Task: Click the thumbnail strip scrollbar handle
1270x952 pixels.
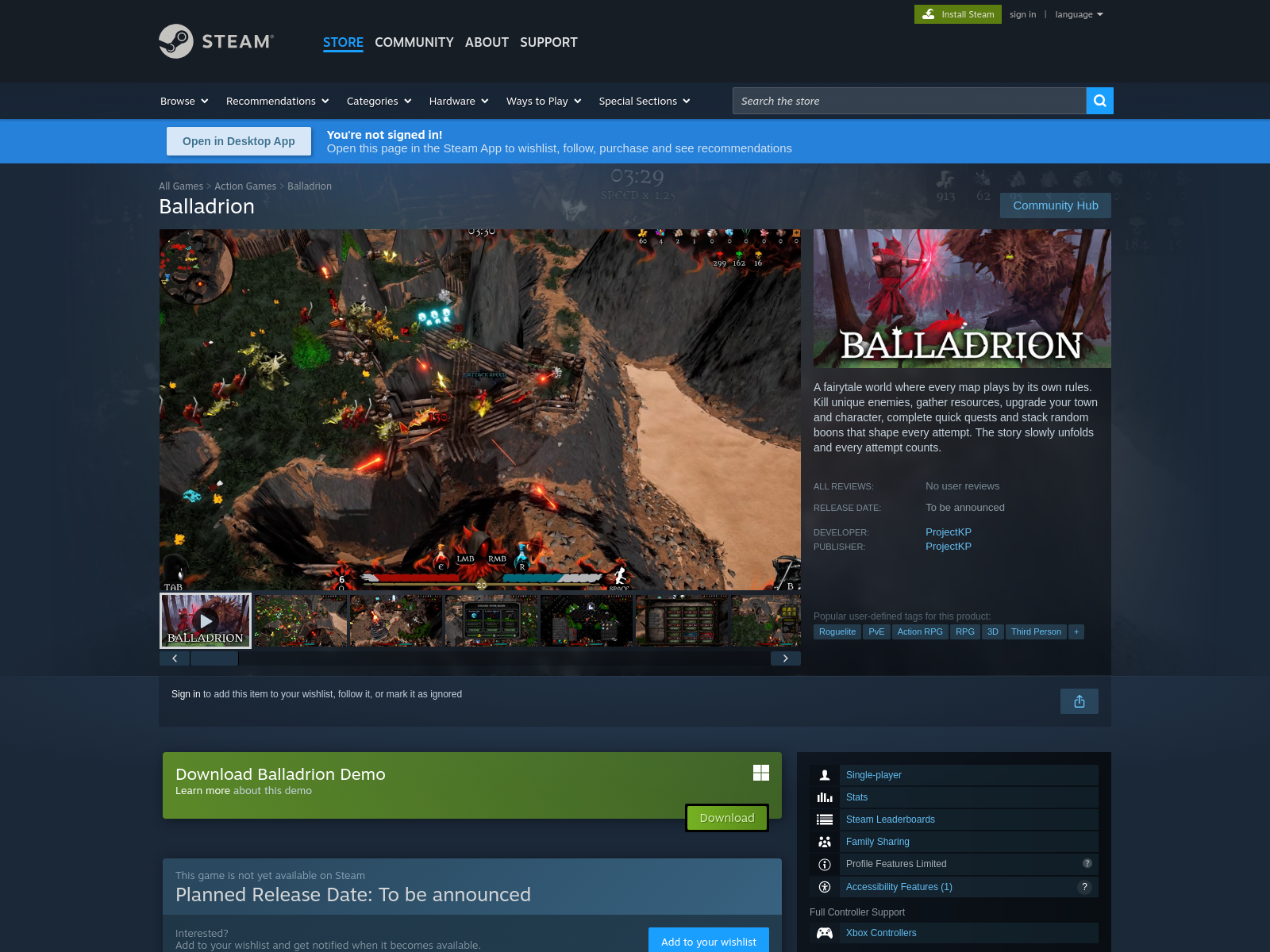Action: coord(214,658)
